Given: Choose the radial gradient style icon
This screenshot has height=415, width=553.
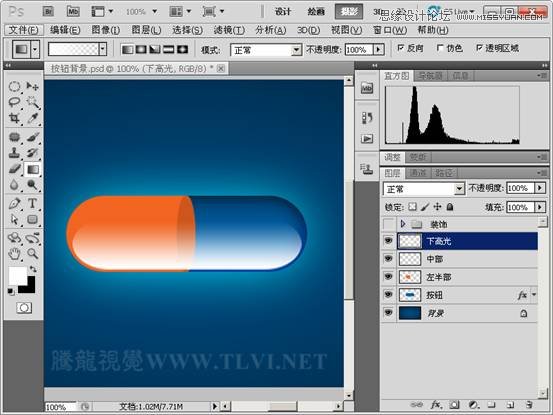Looking at the screenshot, I should [141, 49].
